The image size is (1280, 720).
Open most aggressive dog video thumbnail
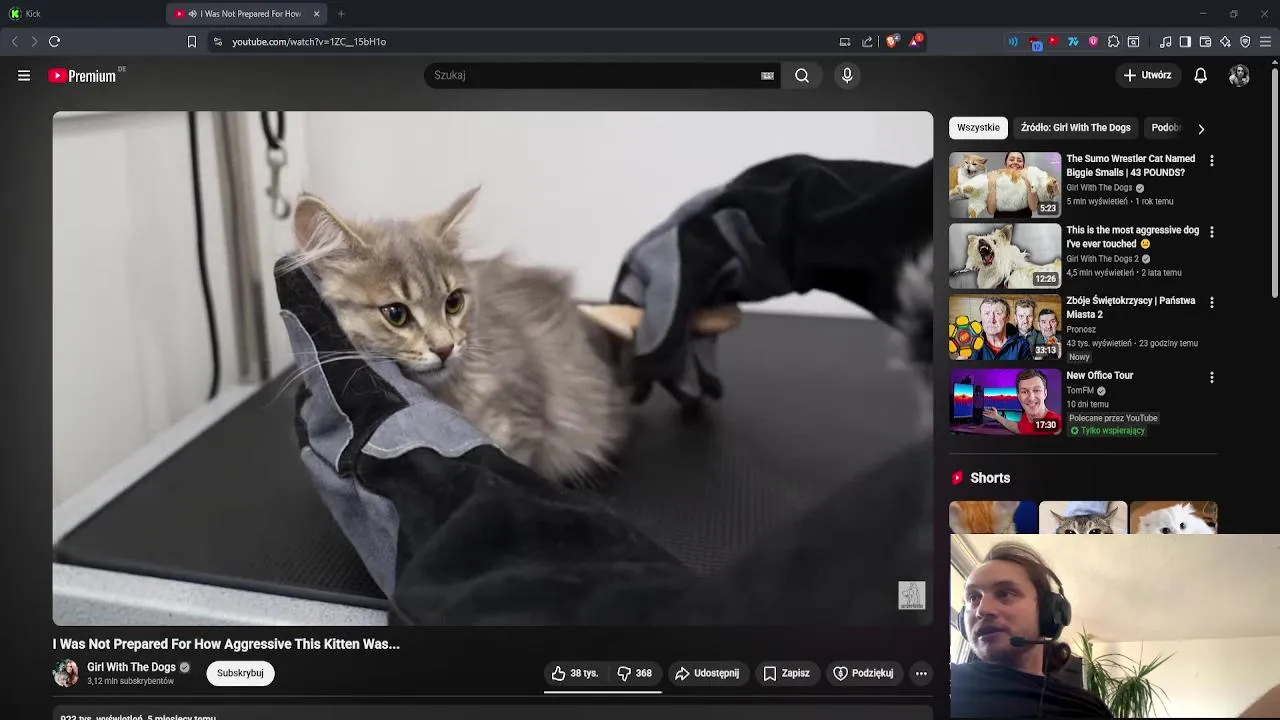[1004, 255]
